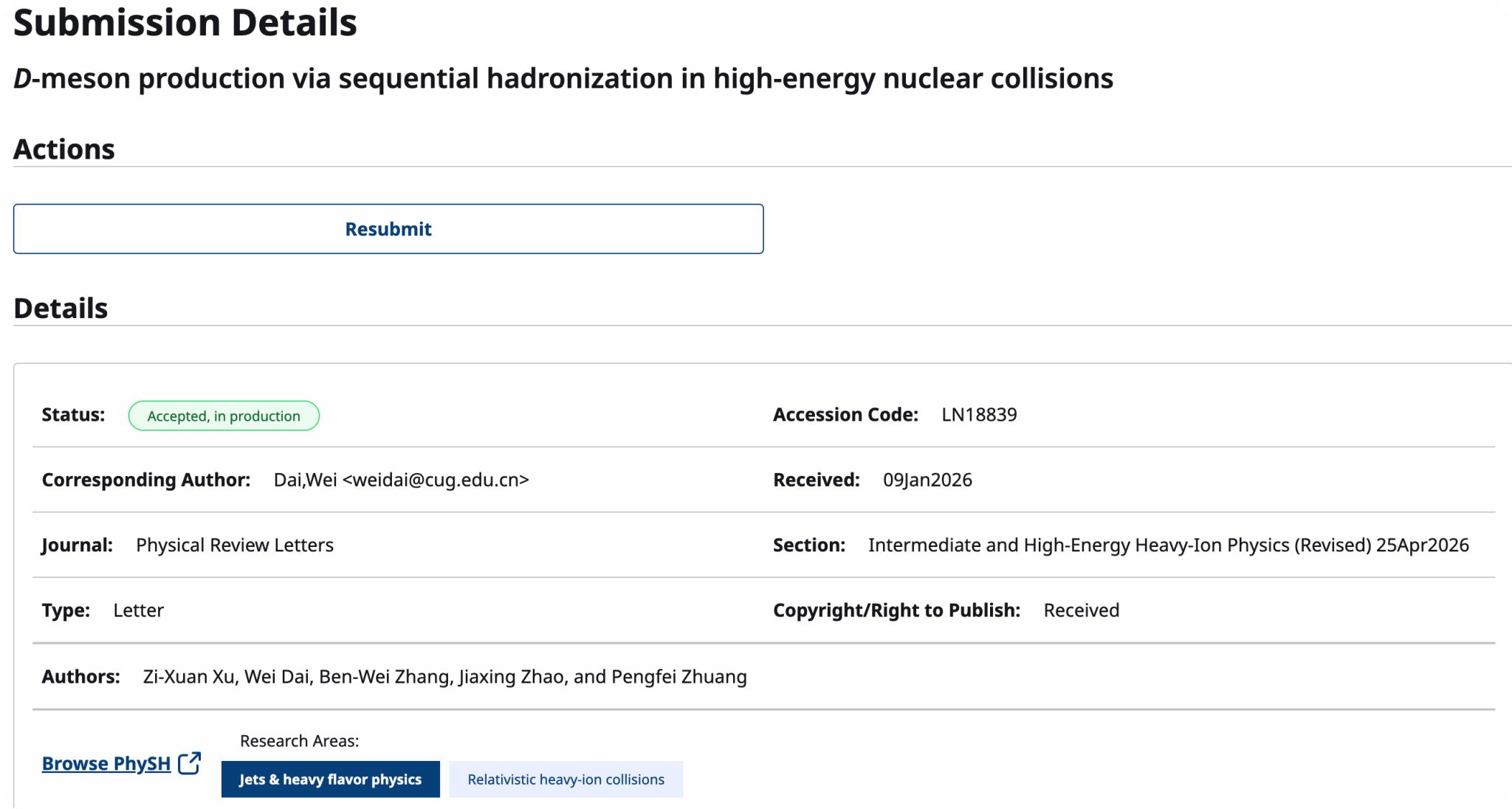This screenshot has width=1512, height=809.
Task: Click the D-meson production paper title
Action: pyautogui.click(x=563, y=78)
